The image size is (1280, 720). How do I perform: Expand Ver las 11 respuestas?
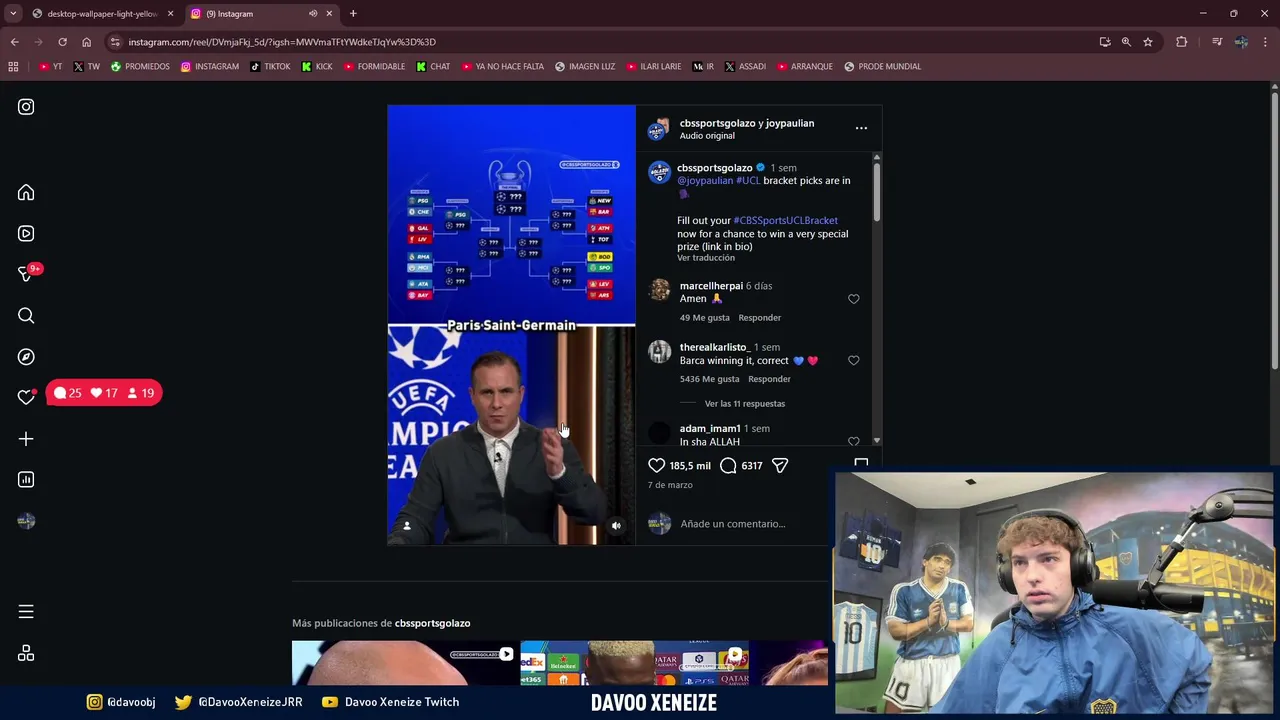click(x=745, y=404)
